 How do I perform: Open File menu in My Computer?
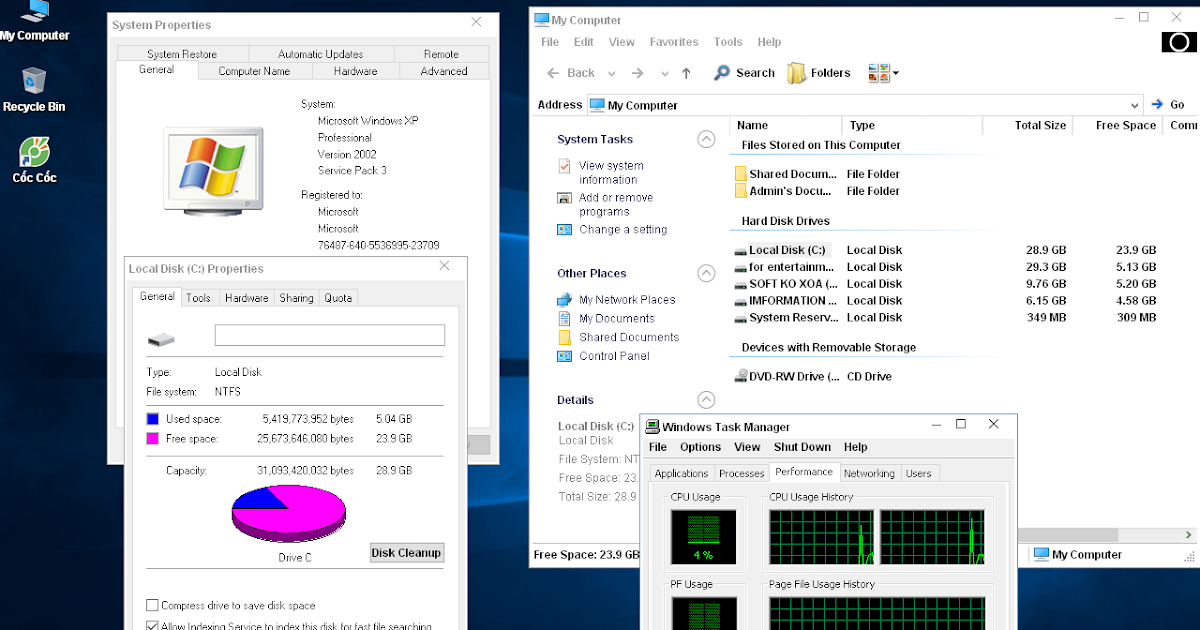[x=550, y=42]
